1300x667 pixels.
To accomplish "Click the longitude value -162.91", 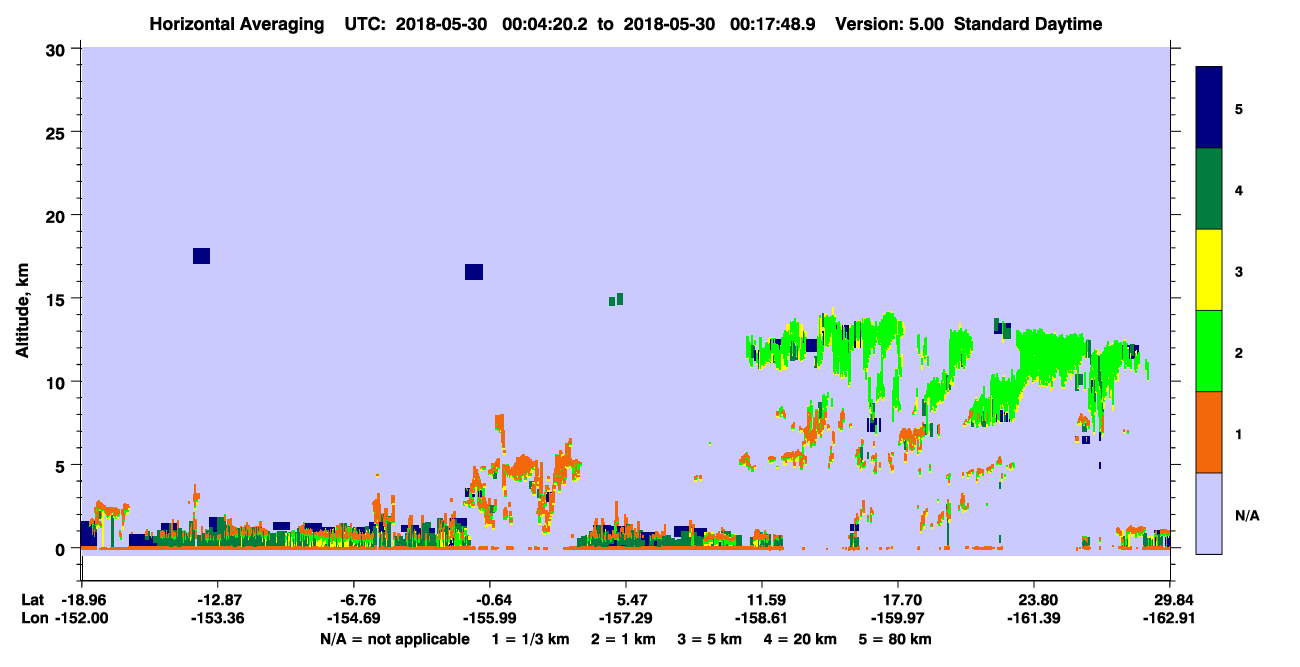I will click(1171, 618).
